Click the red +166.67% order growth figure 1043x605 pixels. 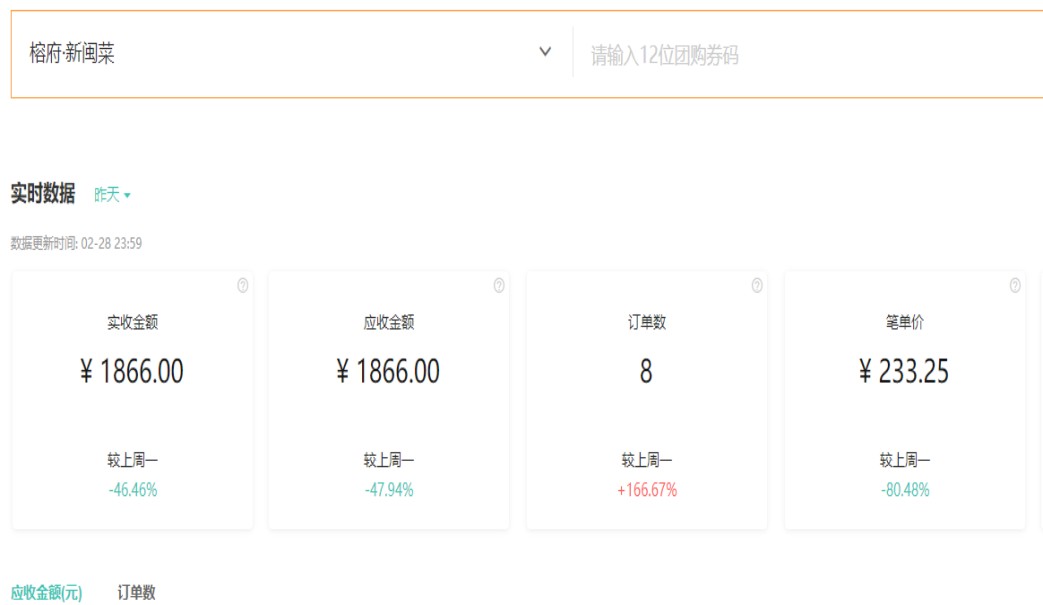[x=646, y=490]
